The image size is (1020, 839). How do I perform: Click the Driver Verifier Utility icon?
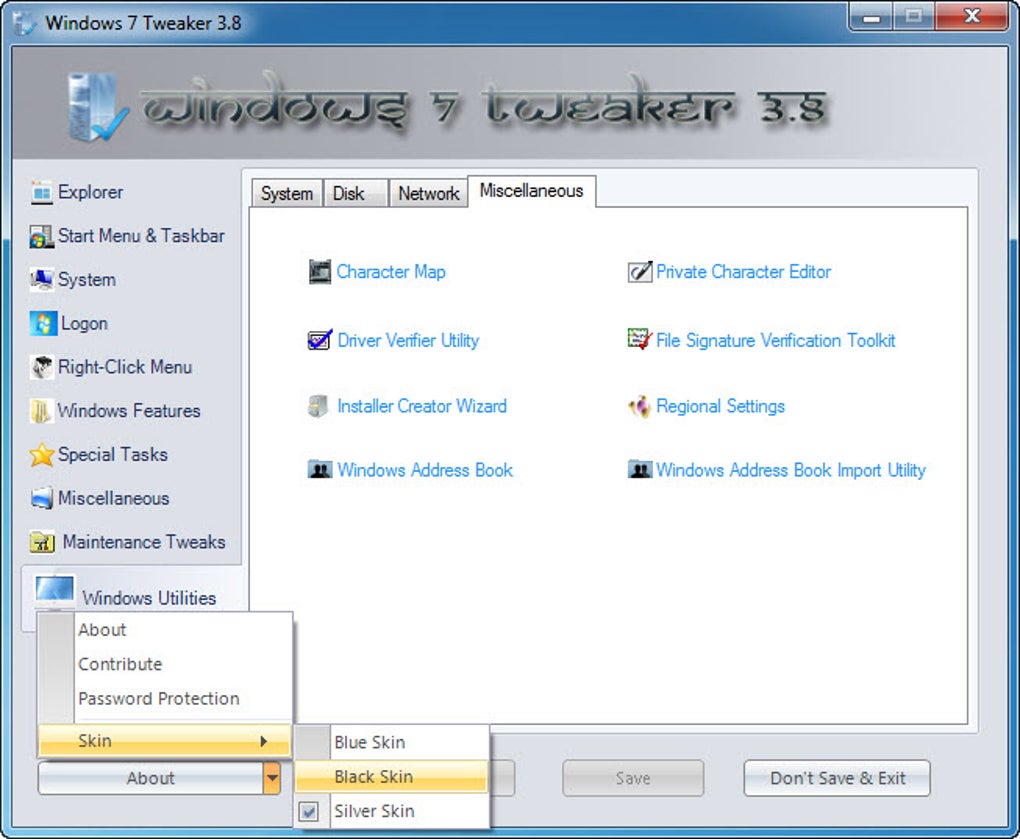(x=319, y=340)
